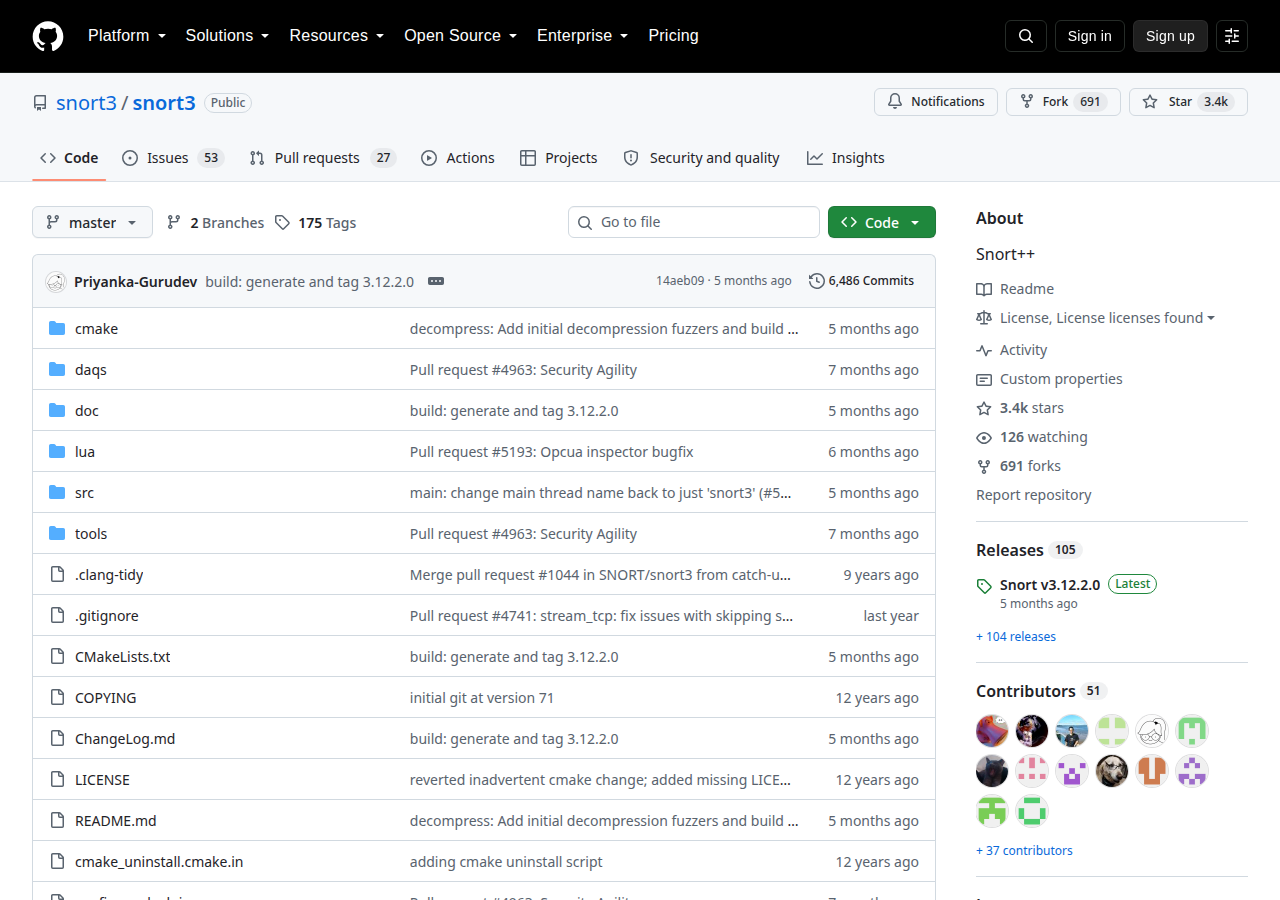Fork the snort3 repository
The width and height of the screenshot is (1280, 900).
coord(1063,102)
